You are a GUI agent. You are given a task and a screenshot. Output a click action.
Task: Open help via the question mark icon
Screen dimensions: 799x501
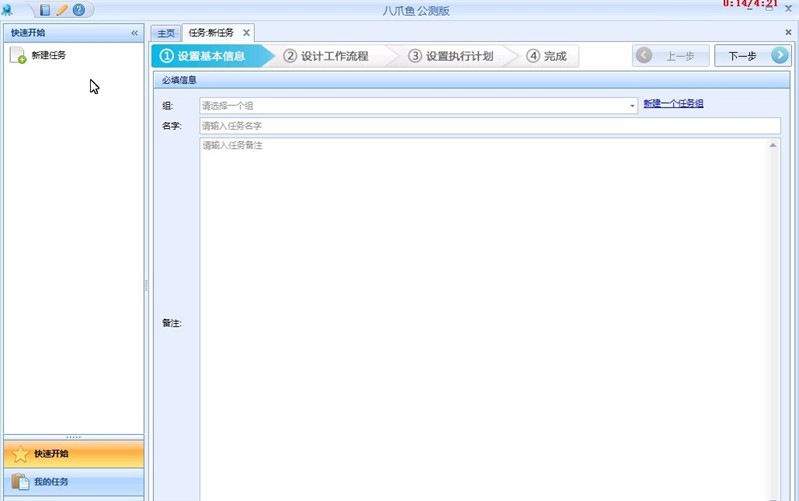[78, 10]
